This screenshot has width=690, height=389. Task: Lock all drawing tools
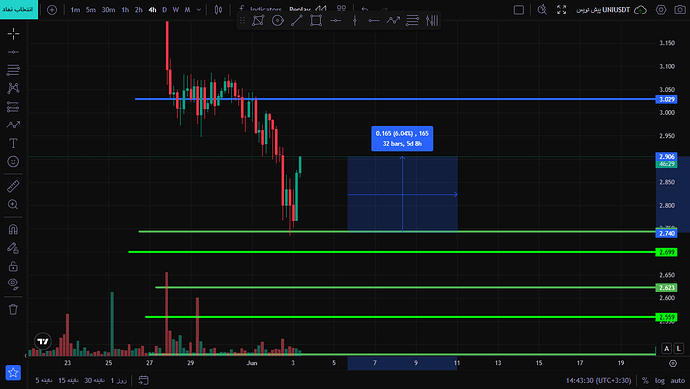(x=13, y=266)
